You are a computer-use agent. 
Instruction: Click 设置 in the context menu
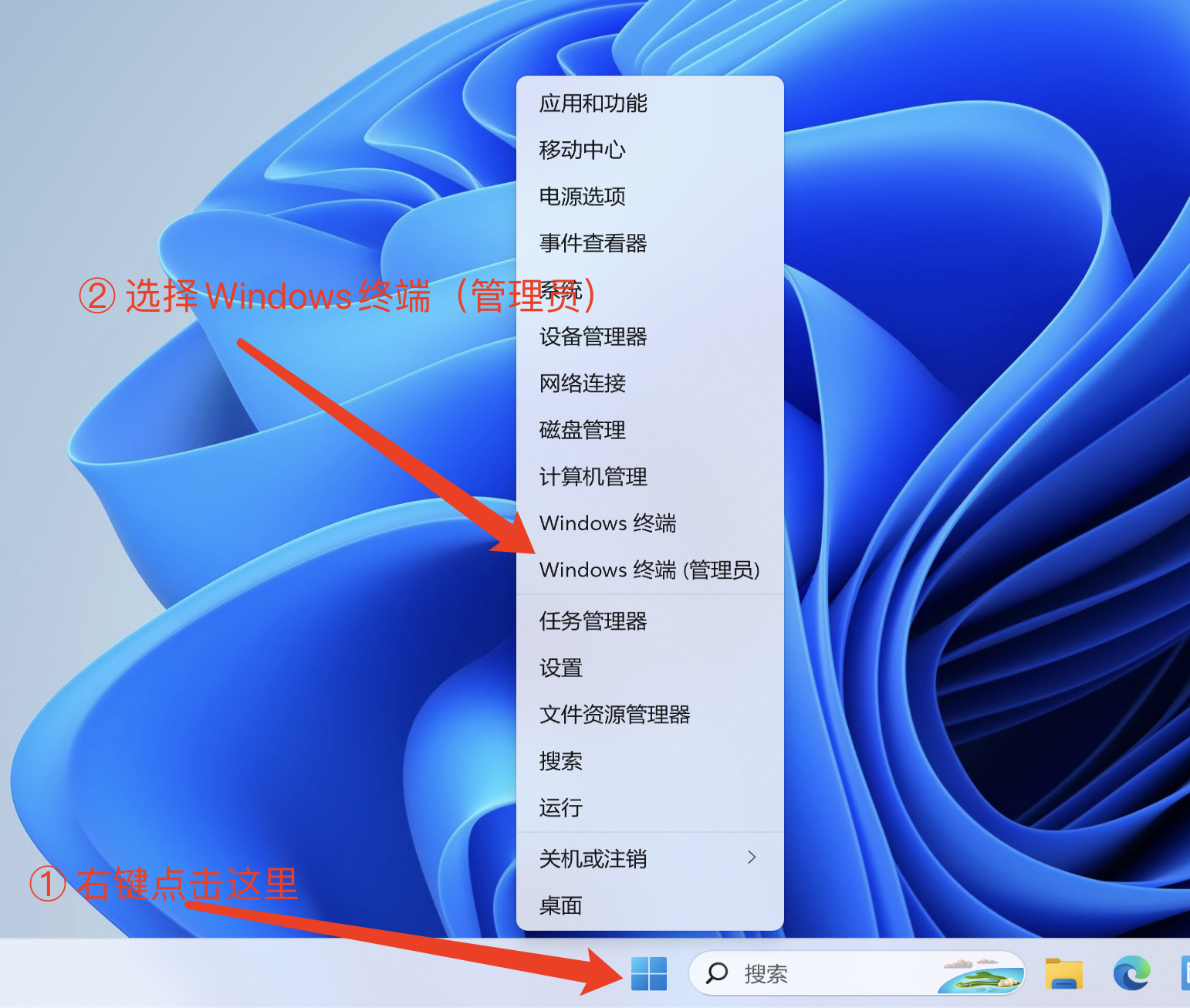click(650, 668)
